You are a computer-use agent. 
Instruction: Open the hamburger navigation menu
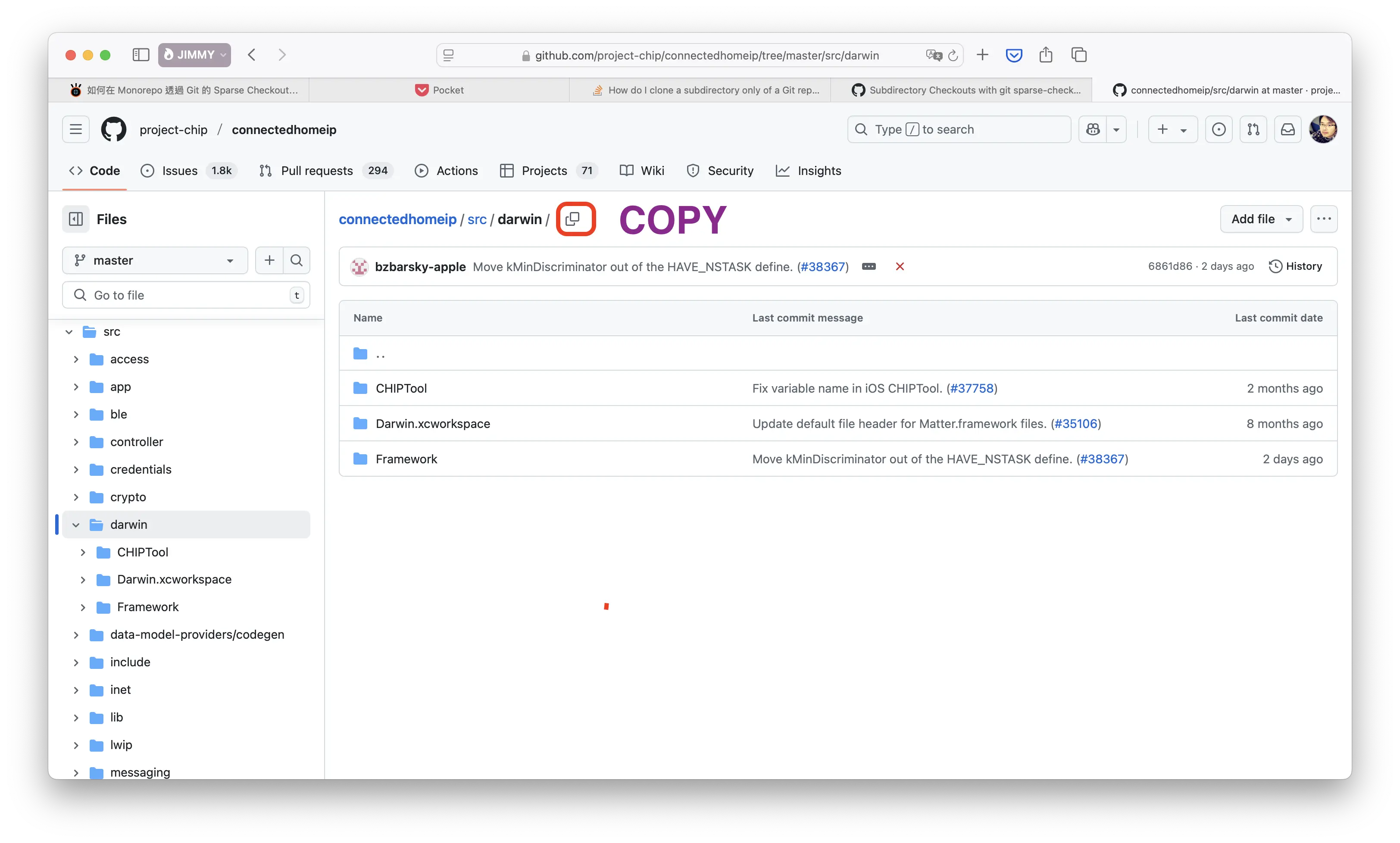click(x=75, y=130)
